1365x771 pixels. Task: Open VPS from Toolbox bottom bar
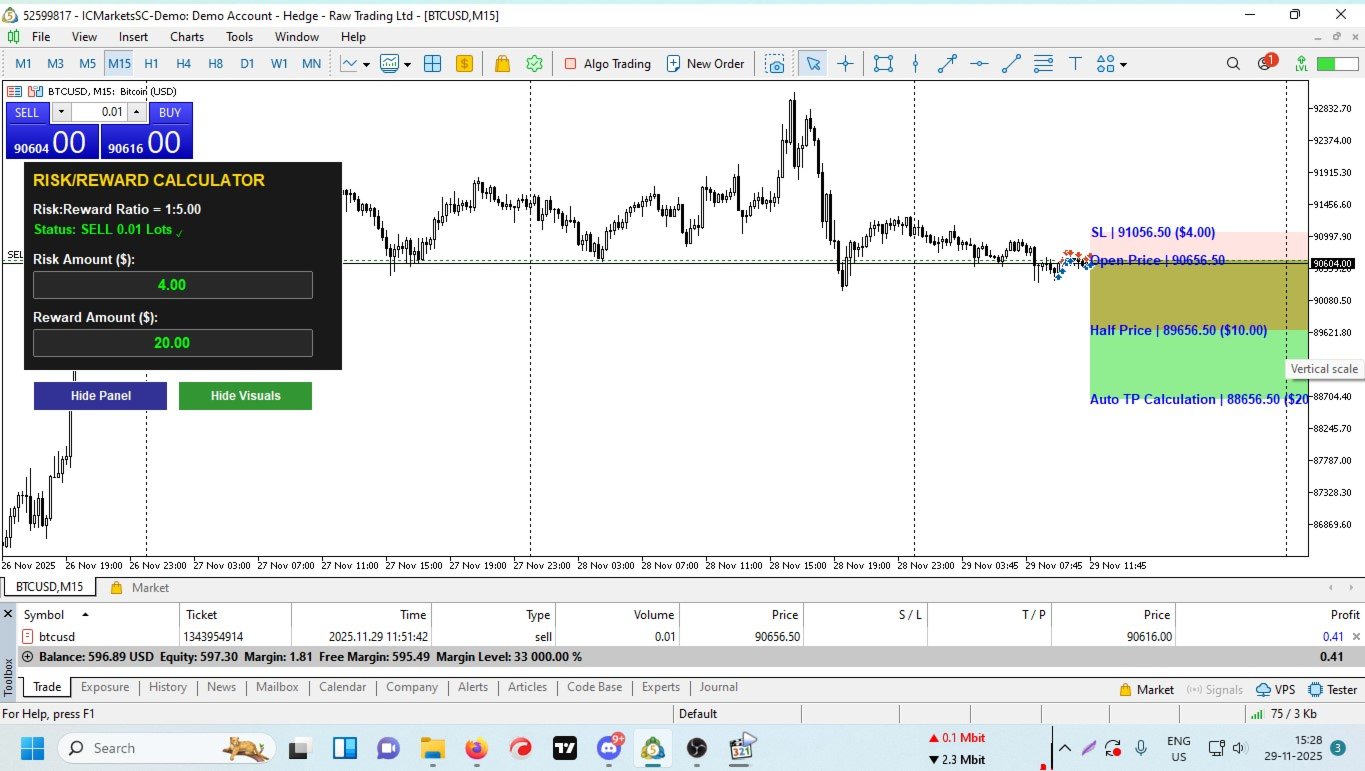(x=1276, y=690)
